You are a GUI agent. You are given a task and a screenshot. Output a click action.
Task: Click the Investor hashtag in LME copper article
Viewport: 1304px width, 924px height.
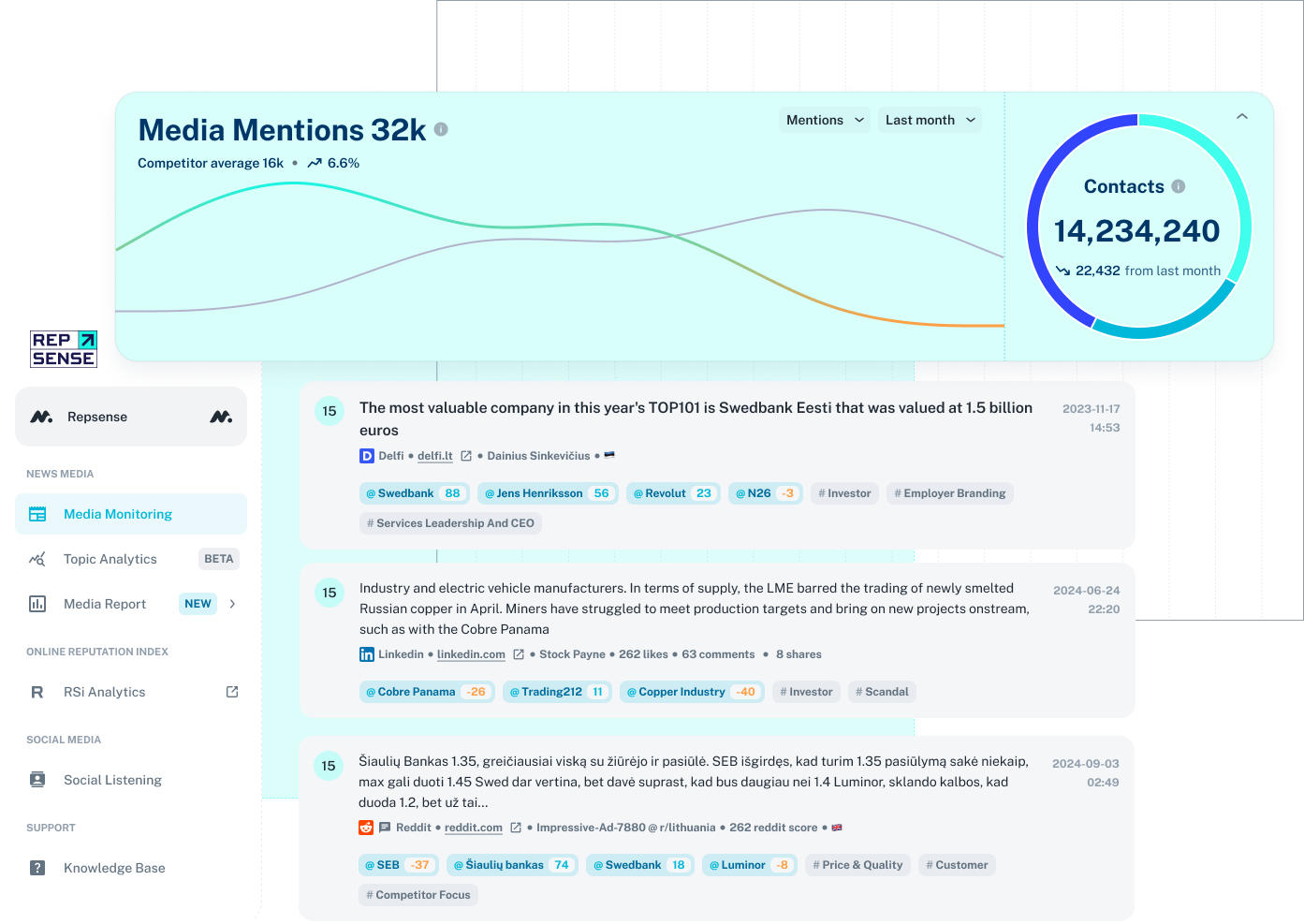click(x=806, y=692)
